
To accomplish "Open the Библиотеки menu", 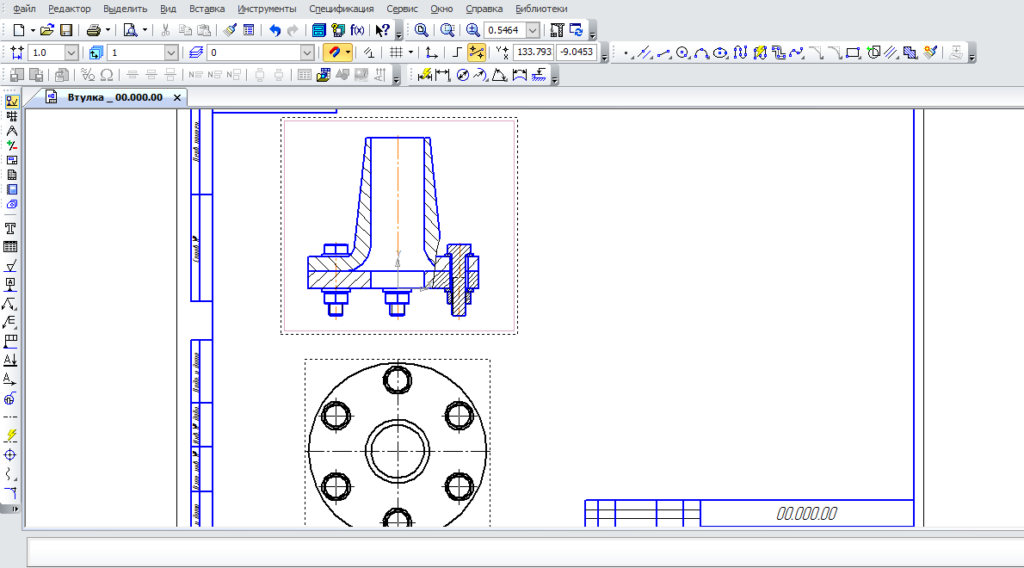I will (541, 8).
